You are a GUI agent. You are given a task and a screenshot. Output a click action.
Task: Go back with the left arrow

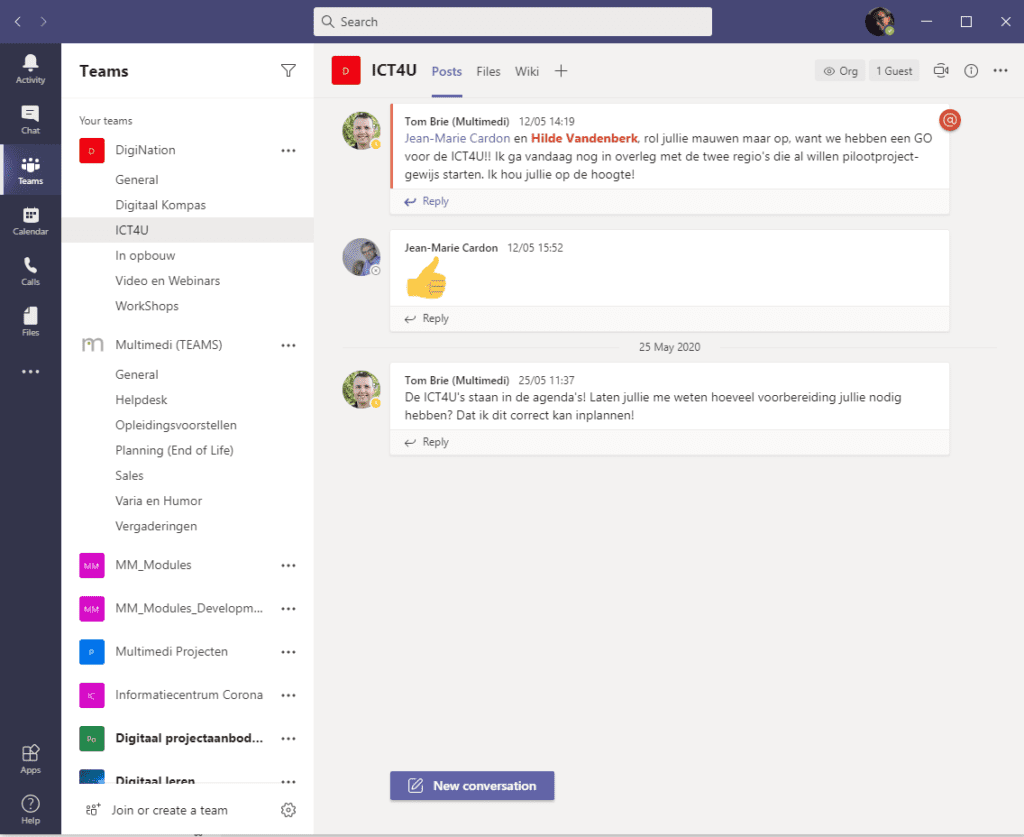pyautogui.click(x=18, y=22)
